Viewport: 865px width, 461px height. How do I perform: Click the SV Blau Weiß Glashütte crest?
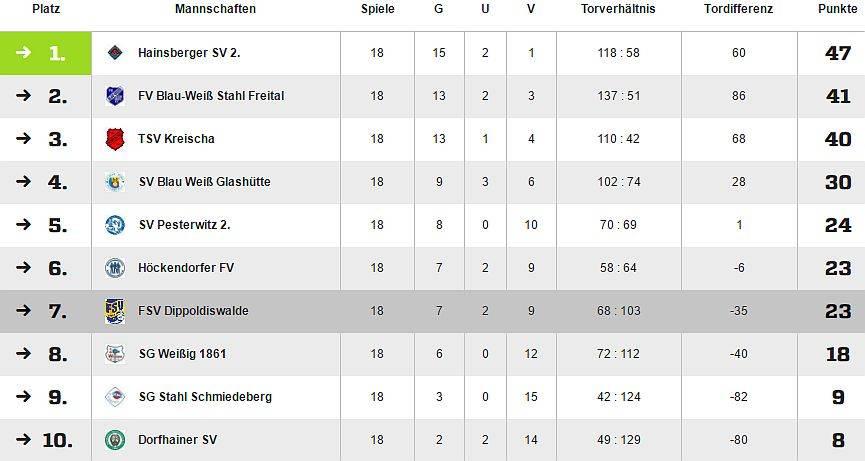click(115, 182)
